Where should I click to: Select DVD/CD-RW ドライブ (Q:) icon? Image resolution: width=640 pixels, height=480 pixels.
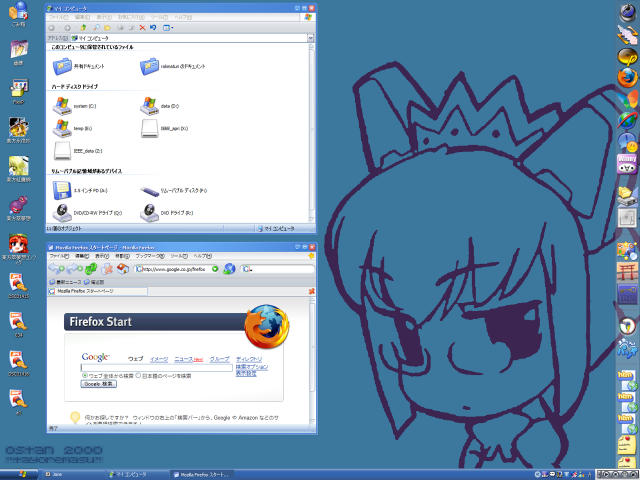coord(62,213)
